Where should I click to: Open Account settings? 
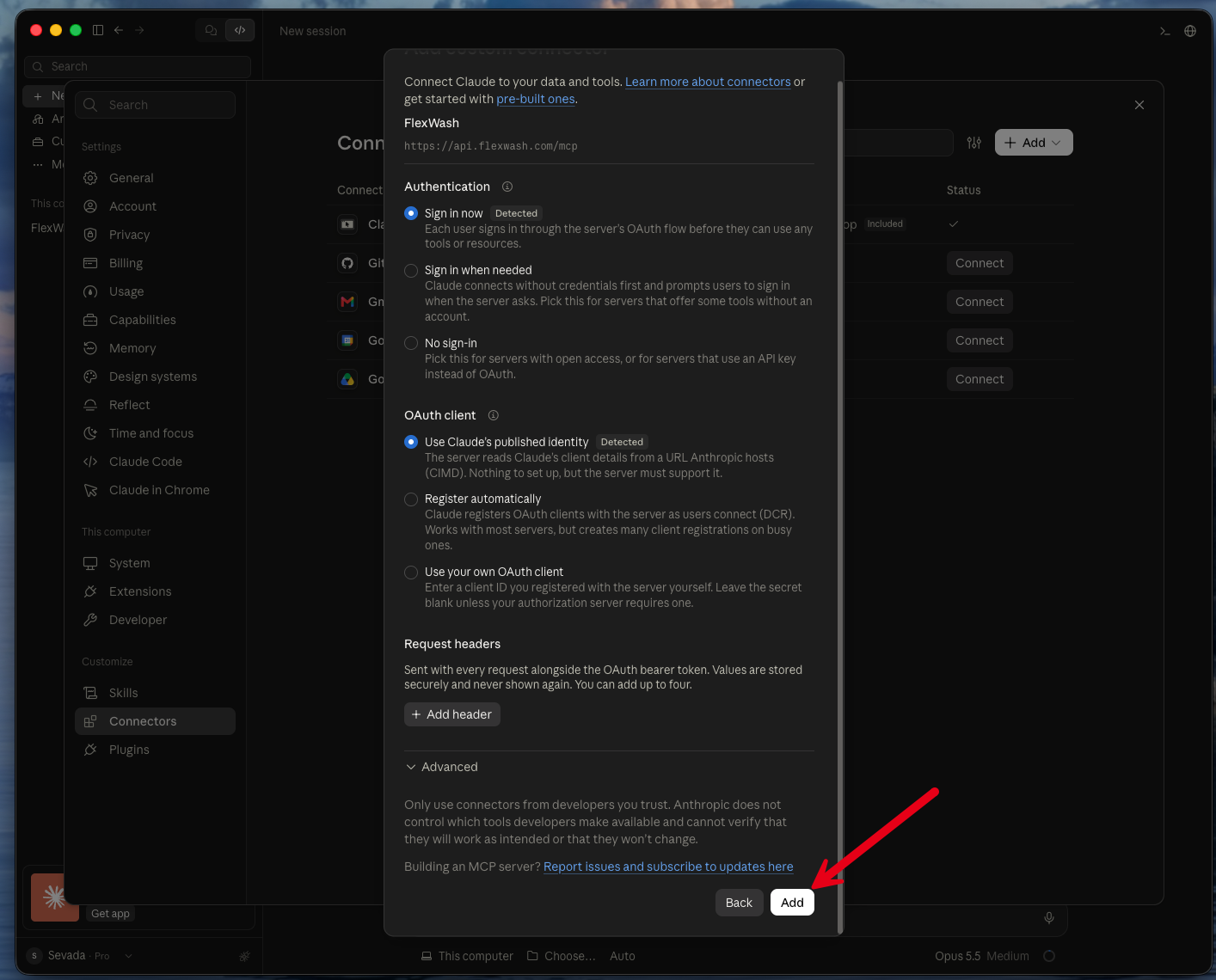pos(155,206)
